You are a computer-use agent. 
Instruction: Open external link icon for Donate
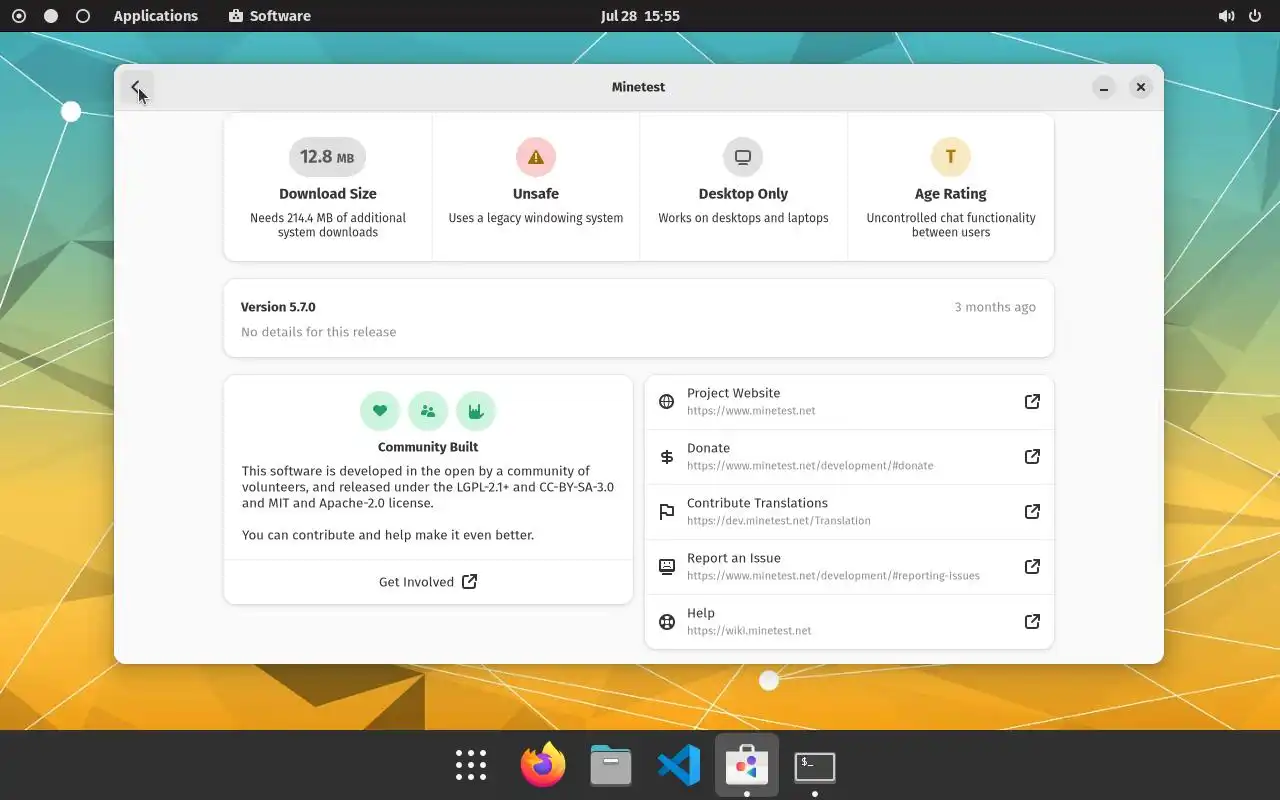pos(1032,456)
